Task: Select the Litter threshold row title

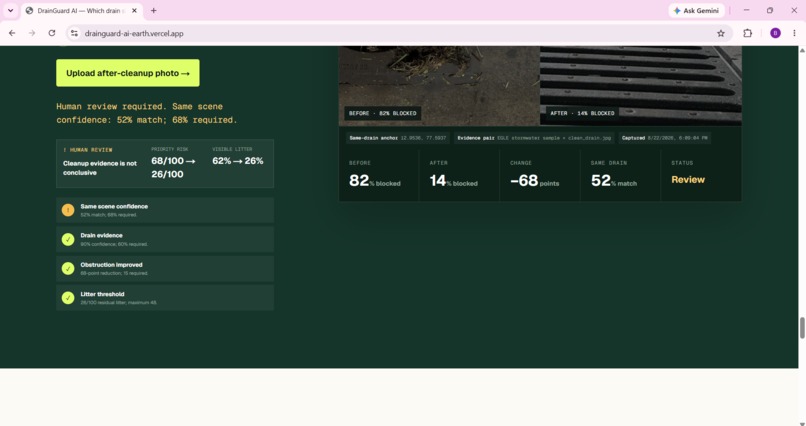Action: (102, 294)
